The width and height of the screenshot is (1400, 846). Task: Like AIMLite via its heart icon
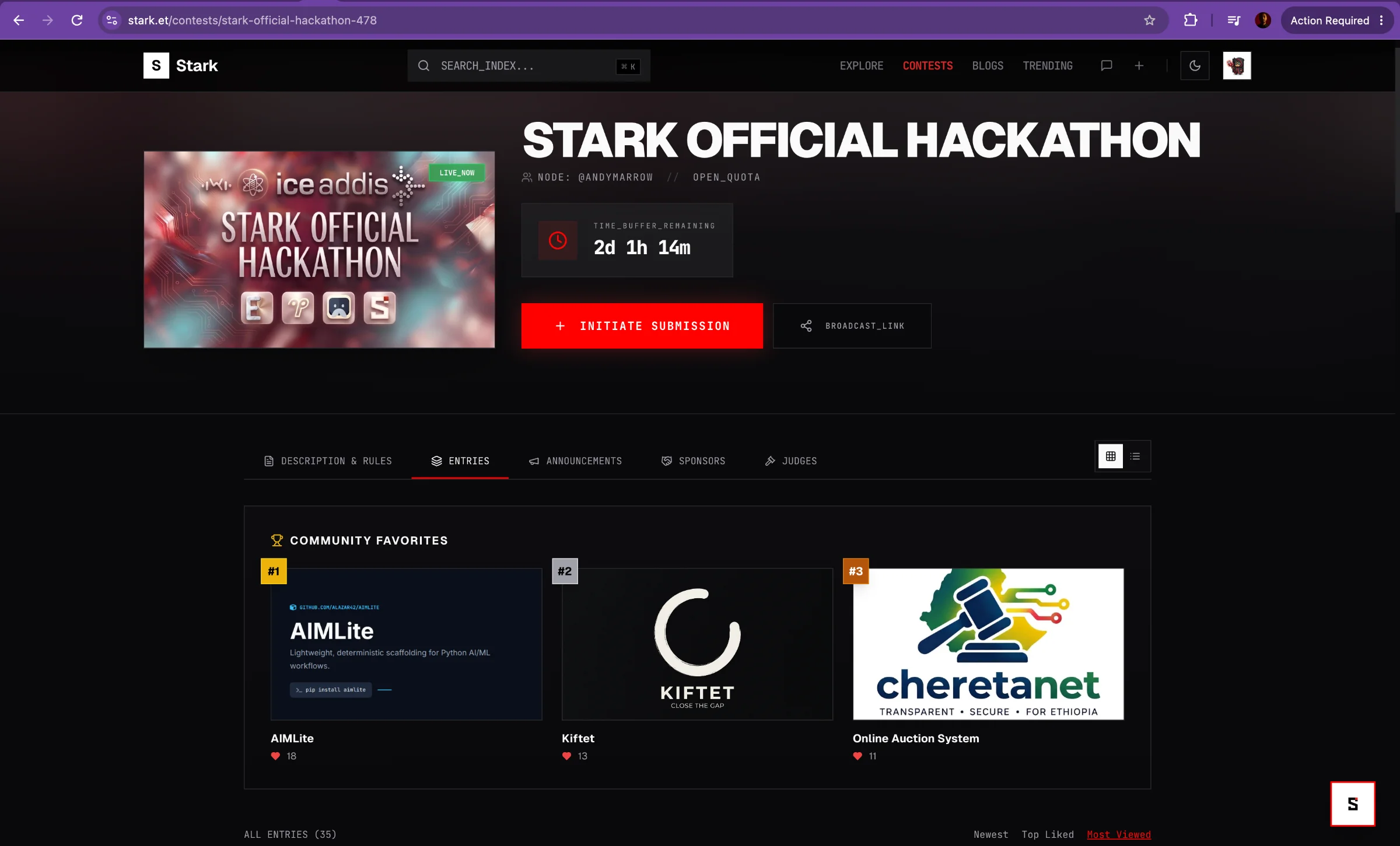tap(275, 756)
